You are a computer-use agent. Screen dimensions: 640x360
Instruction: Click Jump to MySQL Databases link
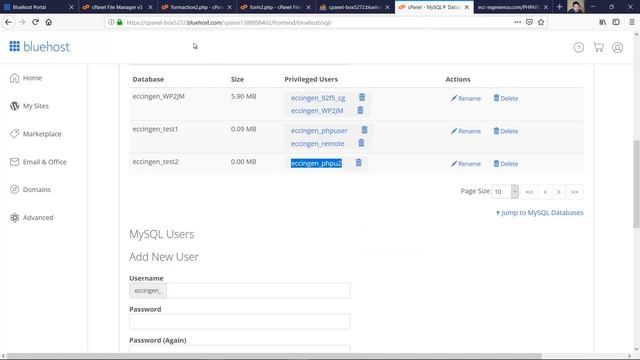[540, 213]
